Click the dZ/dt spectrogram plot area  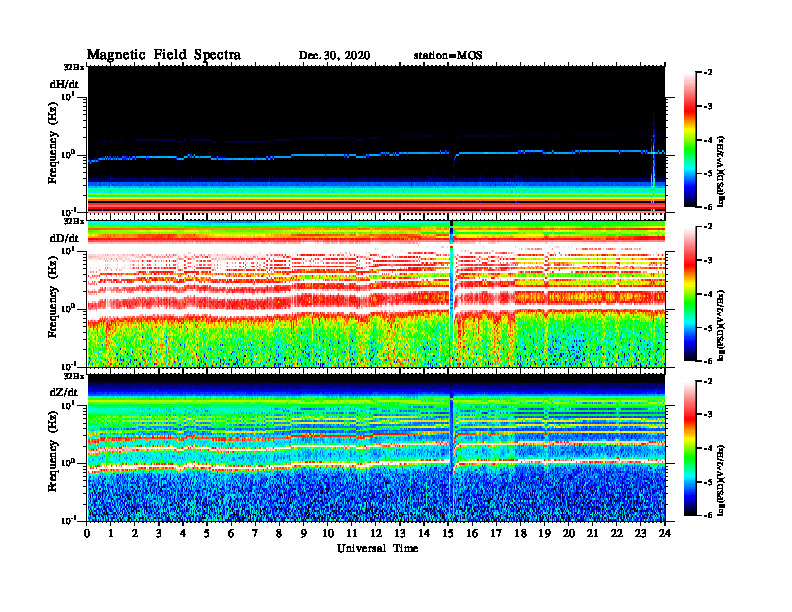(x=376, y=448)
